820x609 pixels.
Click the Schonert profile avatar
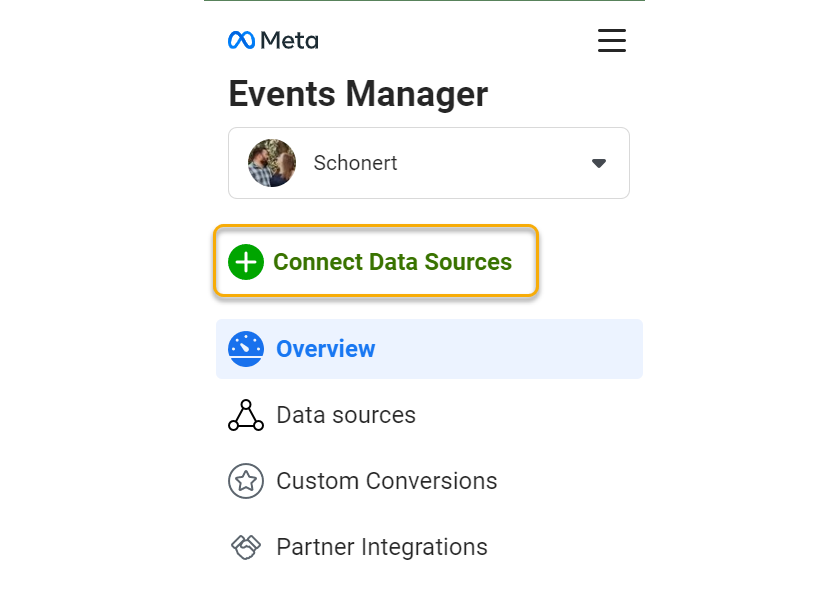272,163
